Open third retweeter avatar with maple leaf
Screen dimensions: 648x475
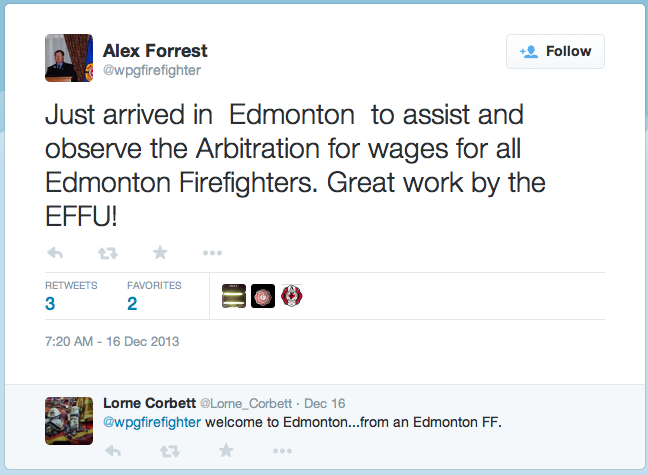292,296
